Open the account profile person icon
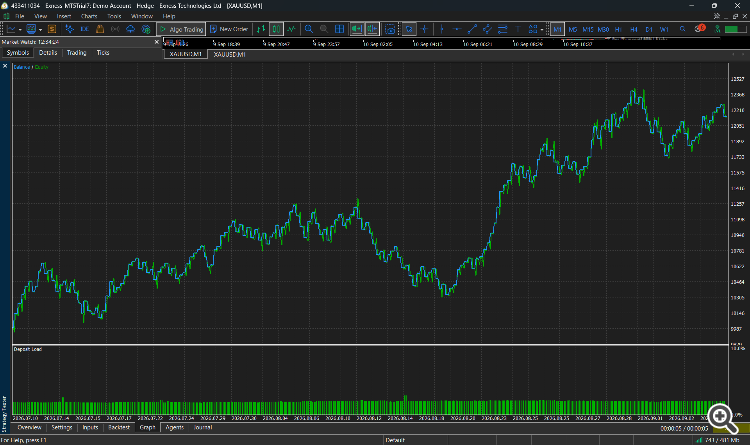The width and height of the screenshot is (750, 445). pos(717,29)
